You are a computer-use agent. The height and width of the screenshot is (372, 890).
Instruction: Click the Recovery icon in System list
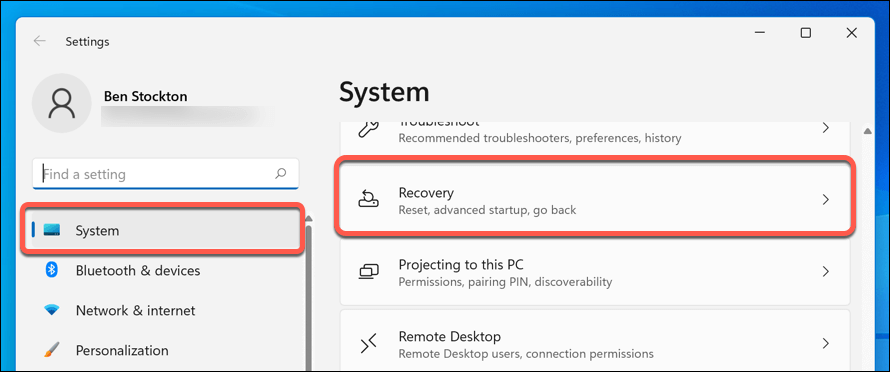pyautogui.click(x=368, y=200)
